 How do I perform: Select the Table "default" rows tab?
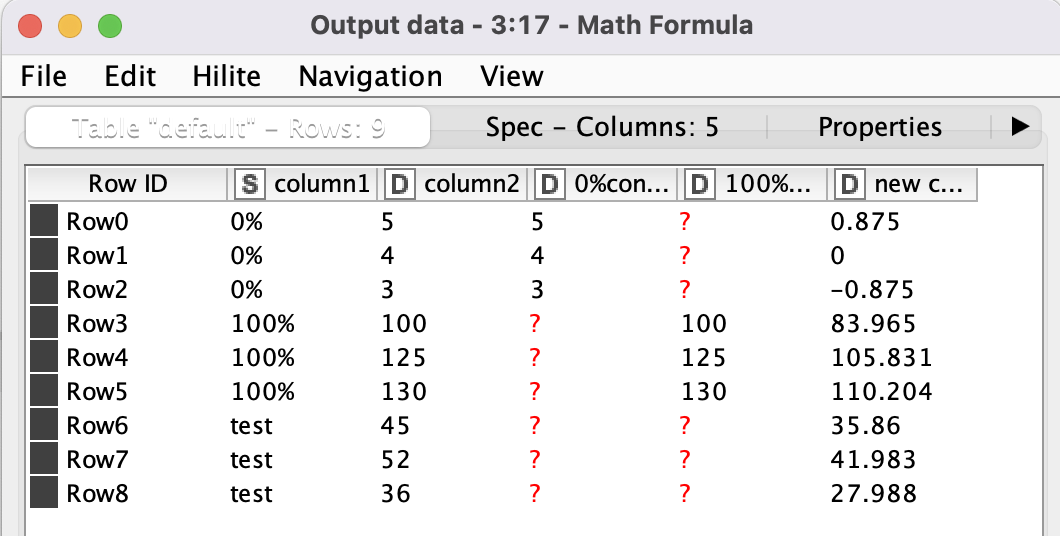pos(228,127)
